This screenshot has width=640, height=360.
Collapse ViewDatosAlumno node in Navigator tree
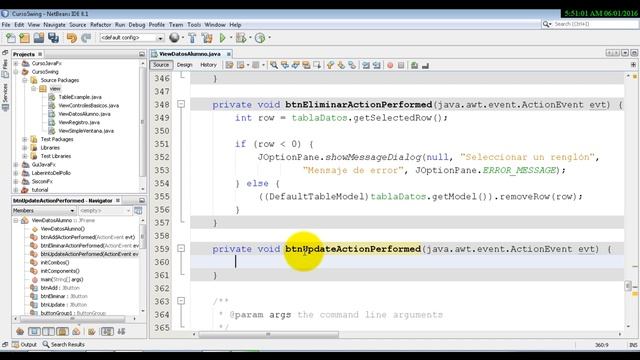[x=16, y=220]
